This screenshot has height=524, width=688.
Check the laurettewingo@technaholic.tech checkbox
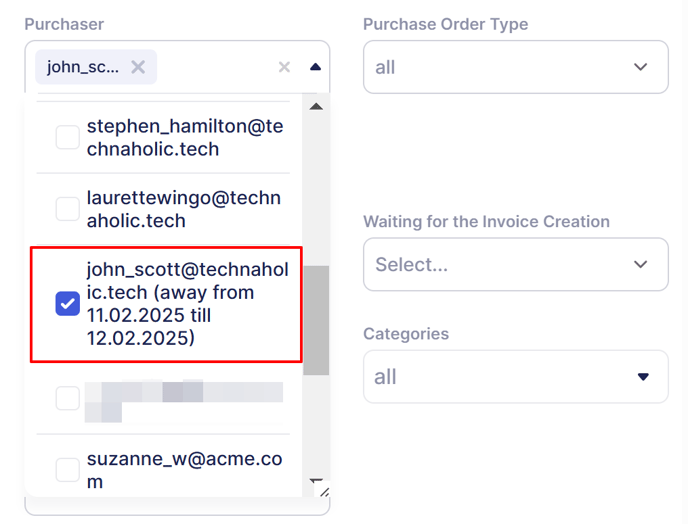coord(68,209)
